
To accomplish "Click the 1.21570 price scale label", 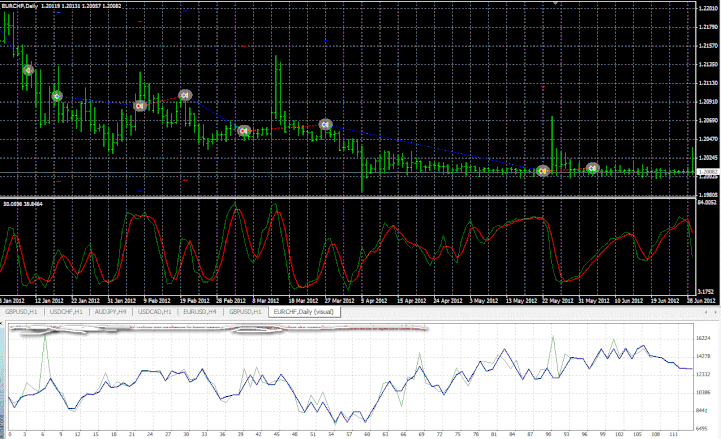I will click(x=708, y=46).
